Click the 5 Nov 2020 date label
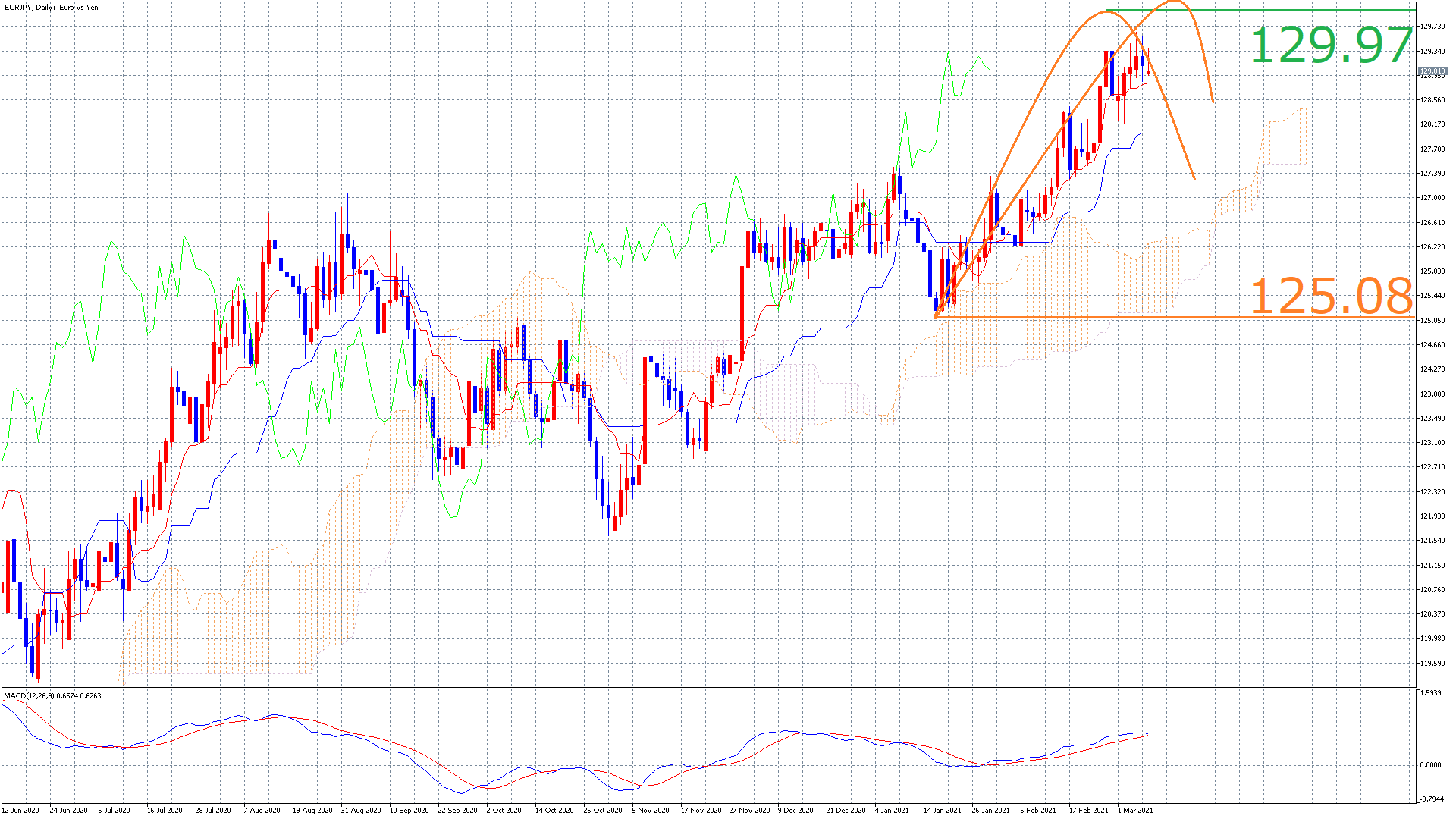The width and height of the screenshot is (1456, 819). tap(651, 810)
